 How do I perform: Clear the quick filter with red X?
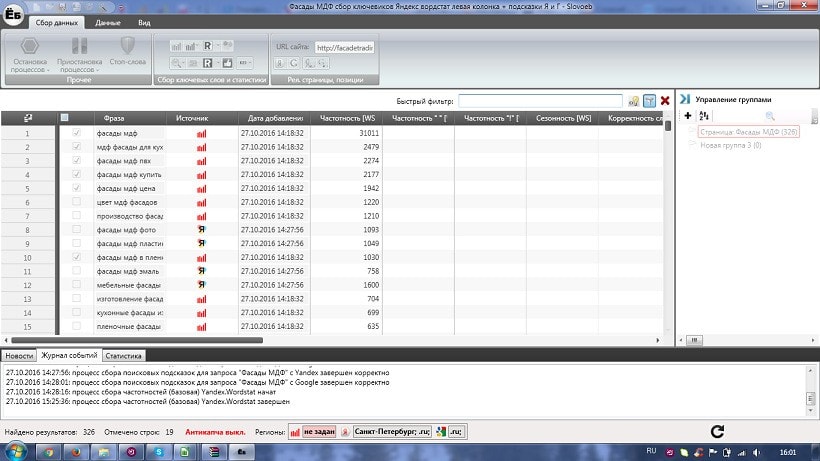click(665, 101)
